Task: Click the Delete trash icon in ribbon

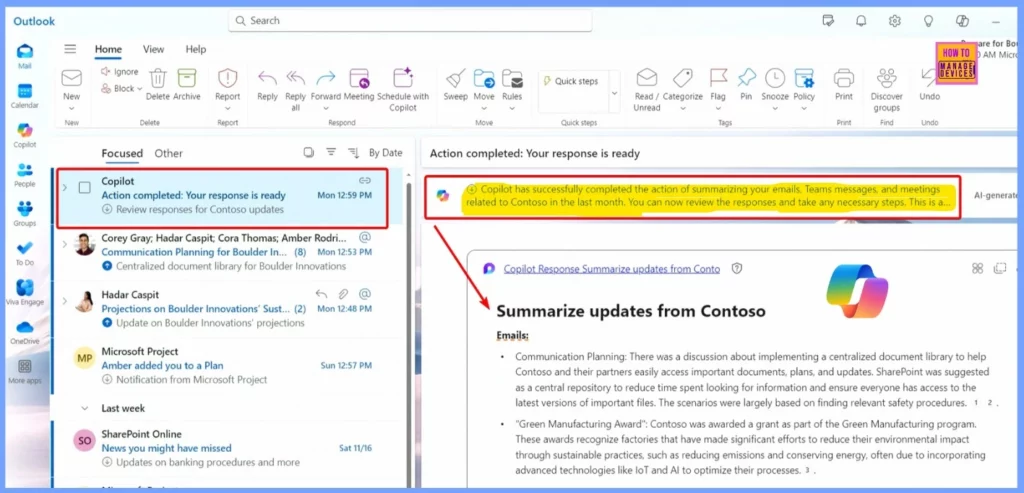Action: 157,85
